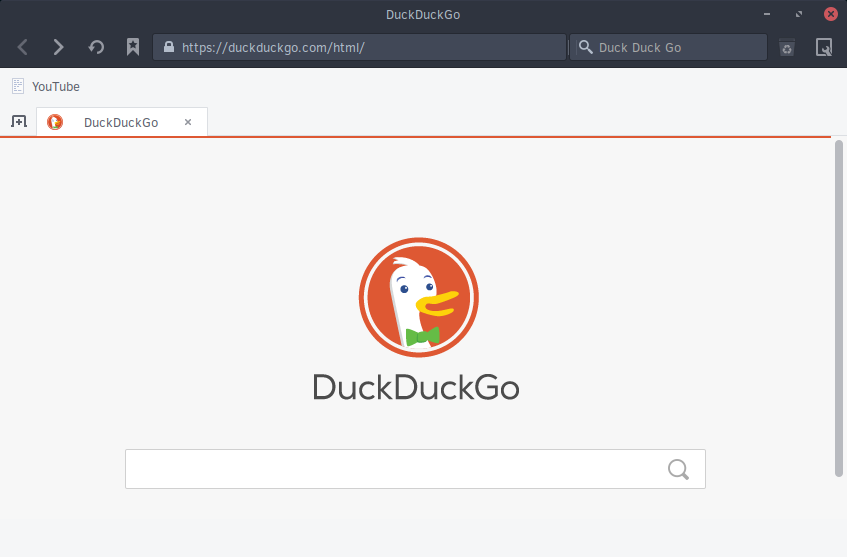Select the DuckDuckGo tab
The height and width of the screenshot is (557, 847).
point(122,122)
